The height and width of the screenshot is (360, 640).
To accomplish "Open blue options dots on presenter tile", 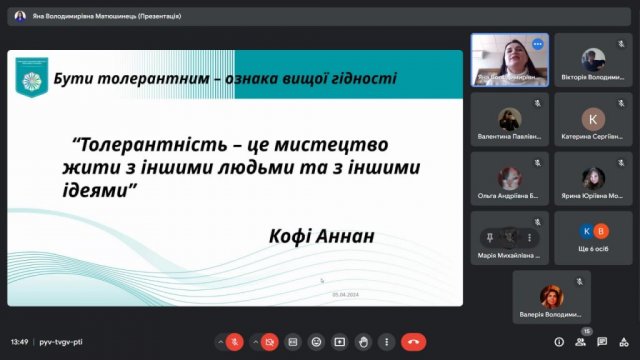I will tap(538, 44).
